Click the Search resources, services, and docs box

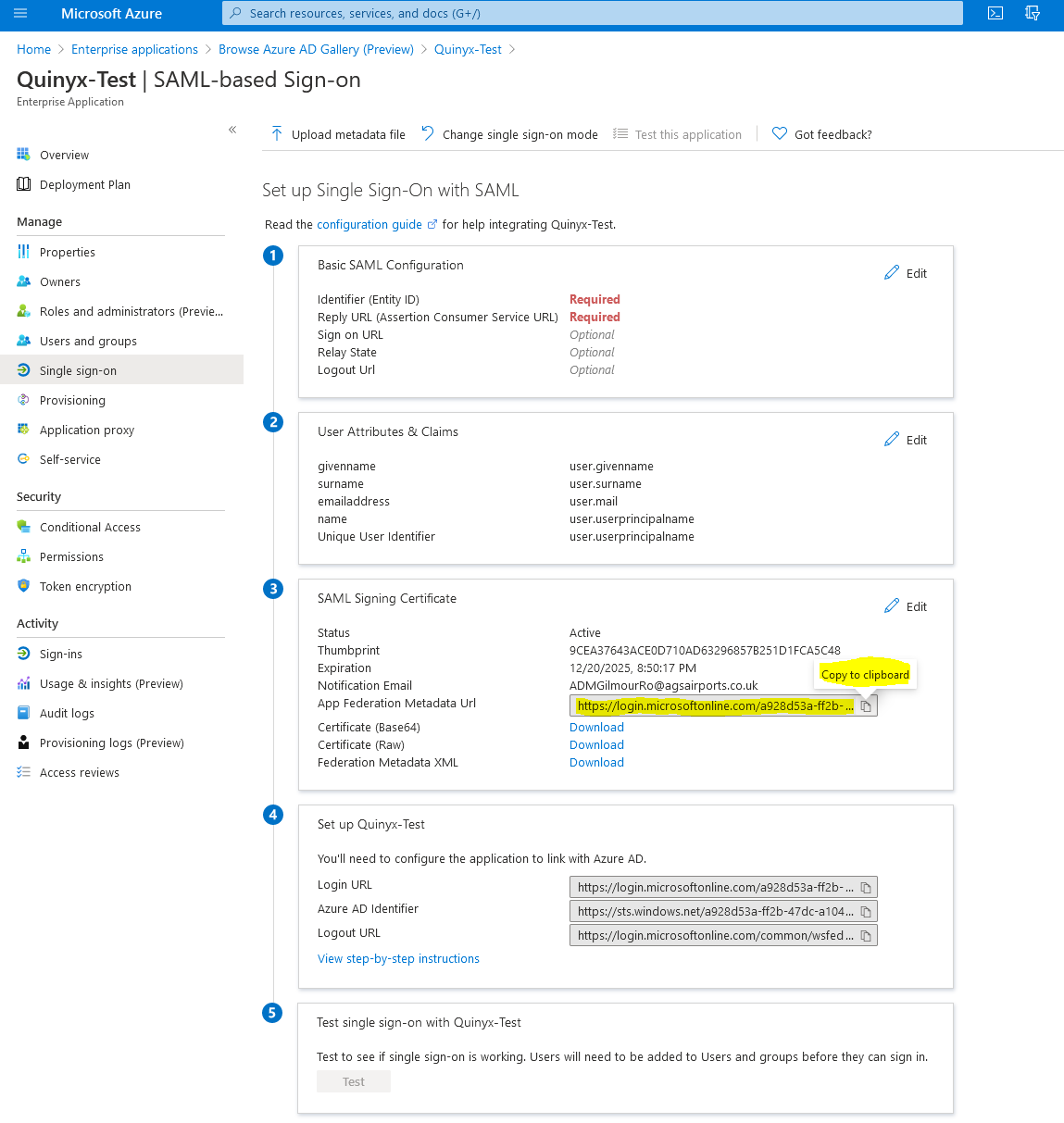coord(593,13)
